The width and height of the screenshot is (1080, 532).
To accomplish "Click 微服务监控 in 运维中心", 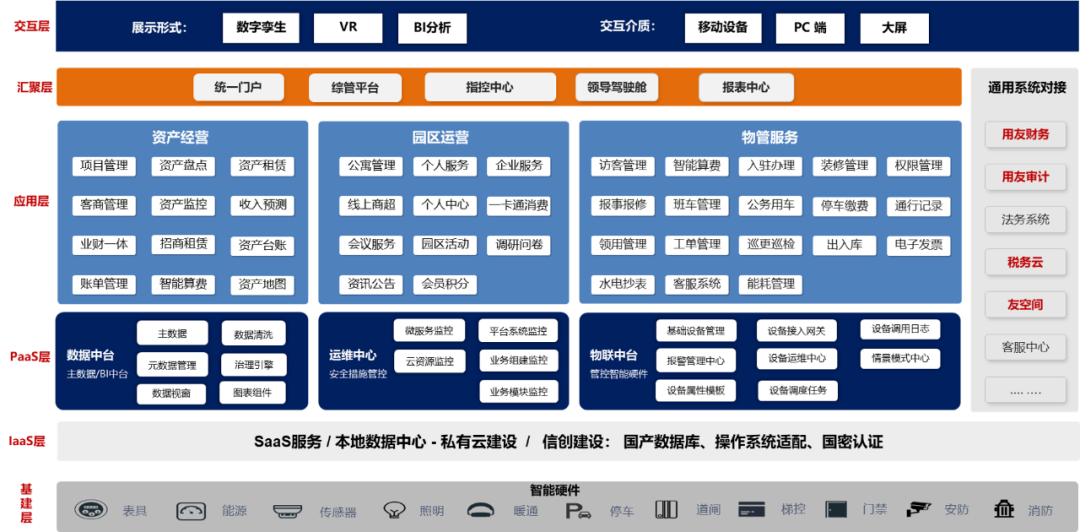I will pos(429,331).
